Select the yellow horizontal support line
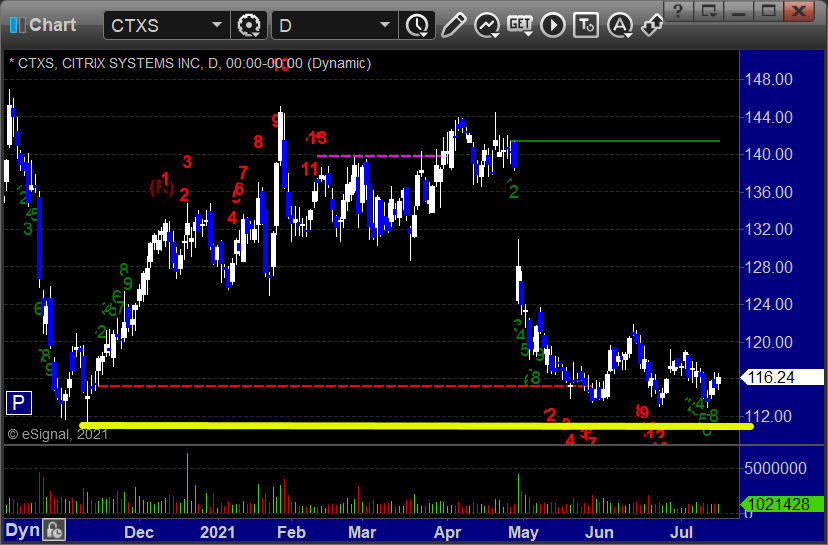The height and width of the screenshot is (545, 828). coord(416,426)
